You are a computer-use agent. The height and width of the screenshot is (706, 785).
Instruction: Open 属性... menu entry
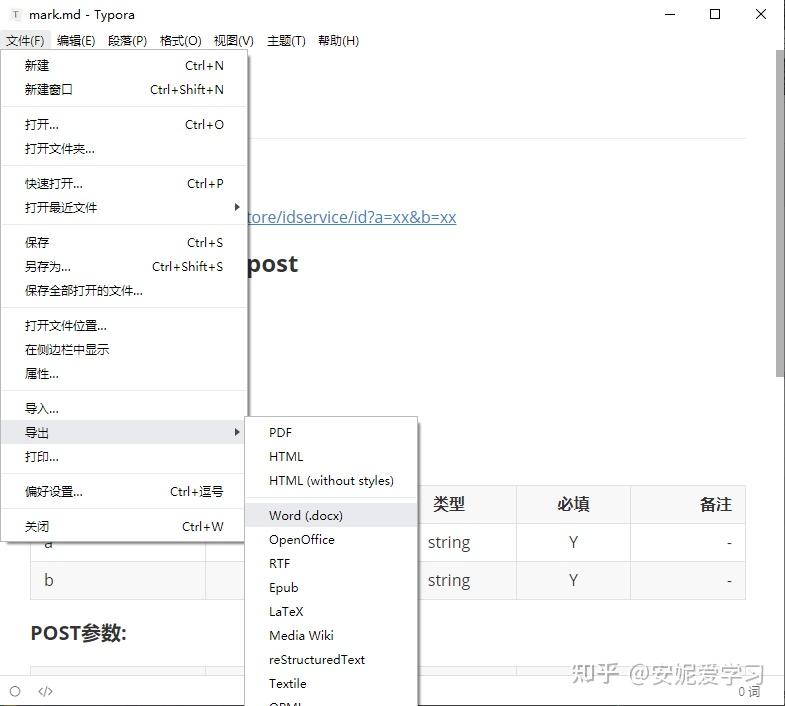[124, 374]
